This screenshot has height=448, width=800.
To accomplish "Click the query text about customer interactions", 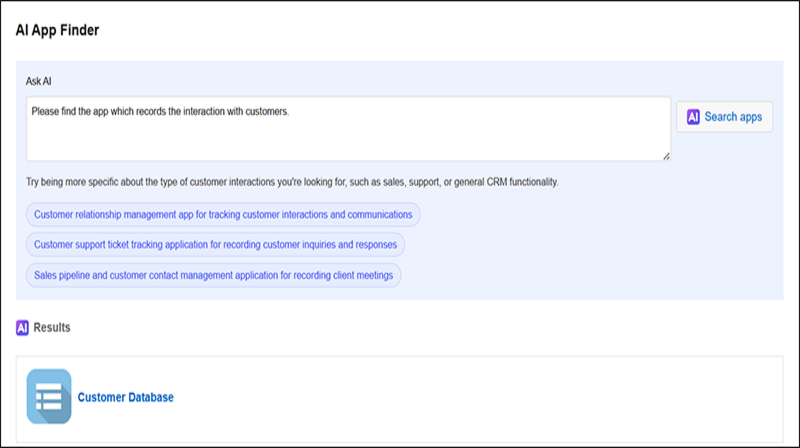I will click(x=160, y=112).
